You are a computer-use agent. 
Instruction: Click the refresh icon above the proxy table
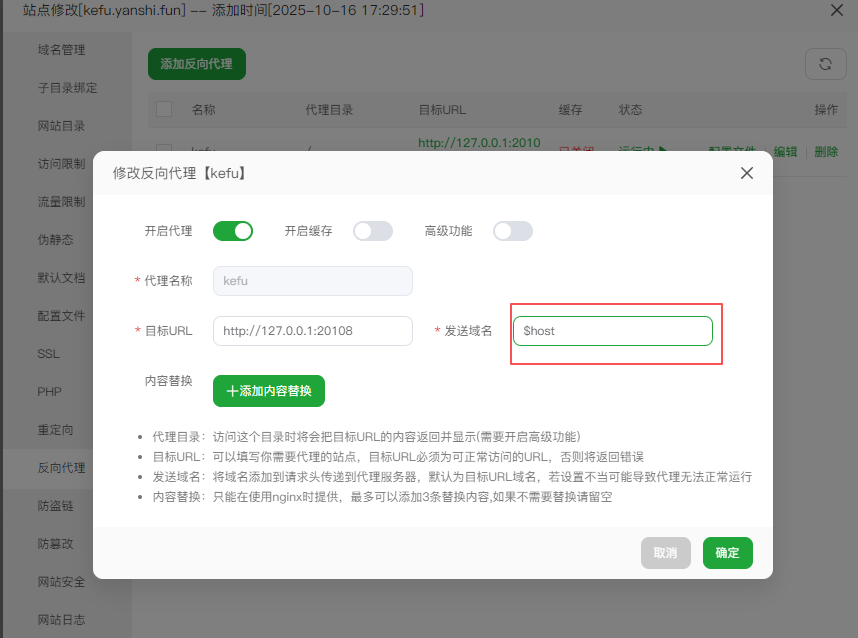(826, 63)
